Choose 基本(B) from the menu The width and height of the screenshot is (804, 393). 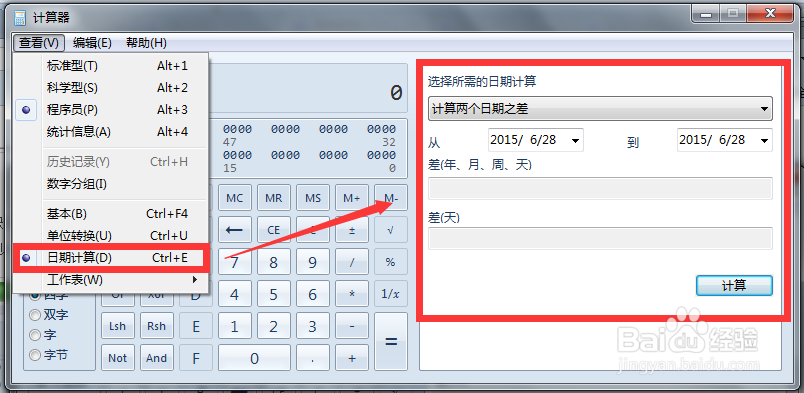(110, 213)
